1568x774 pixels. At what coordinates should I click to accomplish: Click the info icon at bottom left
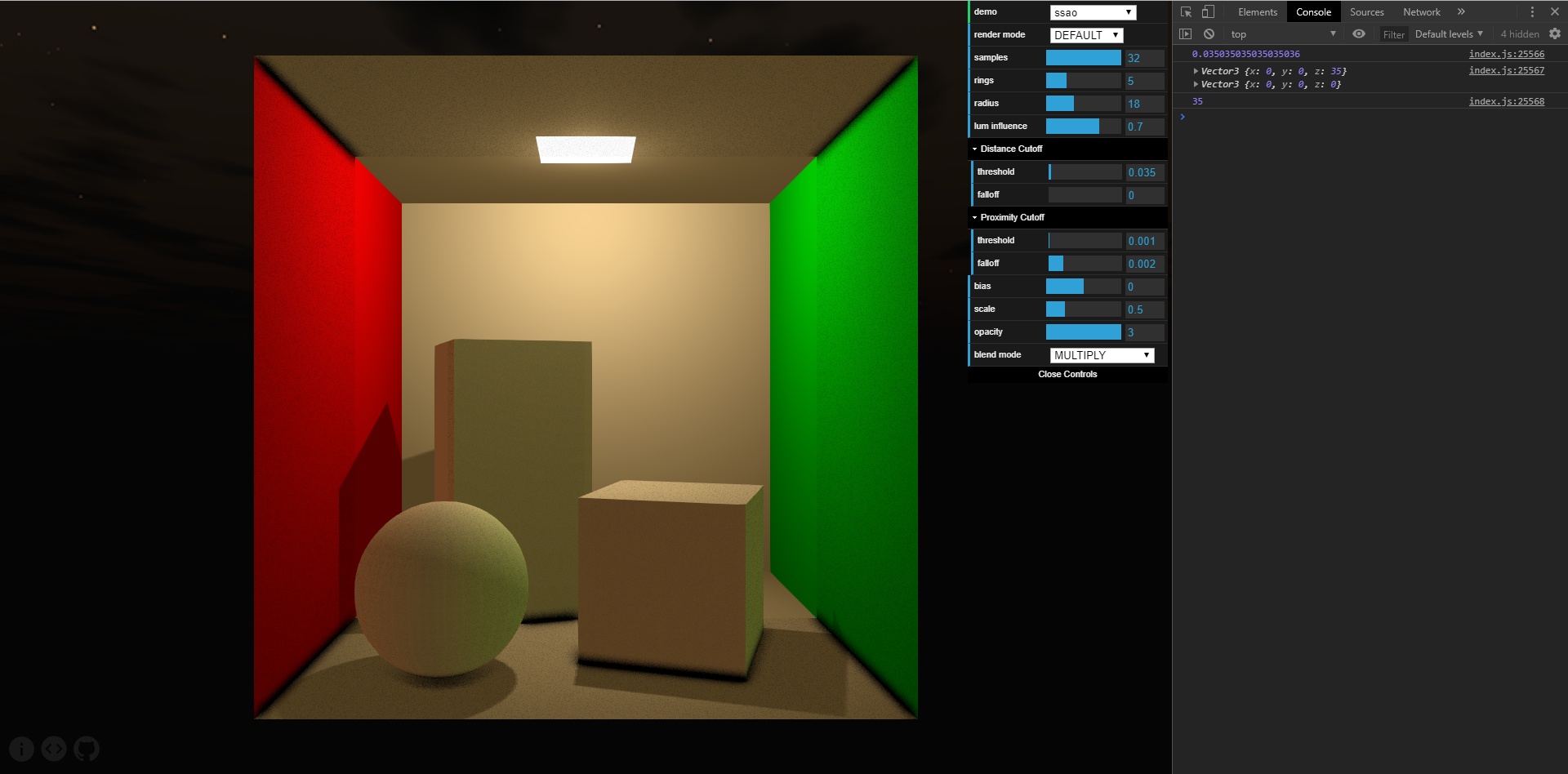click(x=21, y=749)
